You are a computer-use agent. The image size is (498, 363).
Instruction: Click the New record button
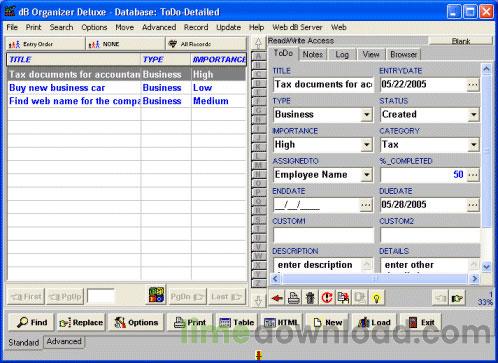[x=327, y=322]
